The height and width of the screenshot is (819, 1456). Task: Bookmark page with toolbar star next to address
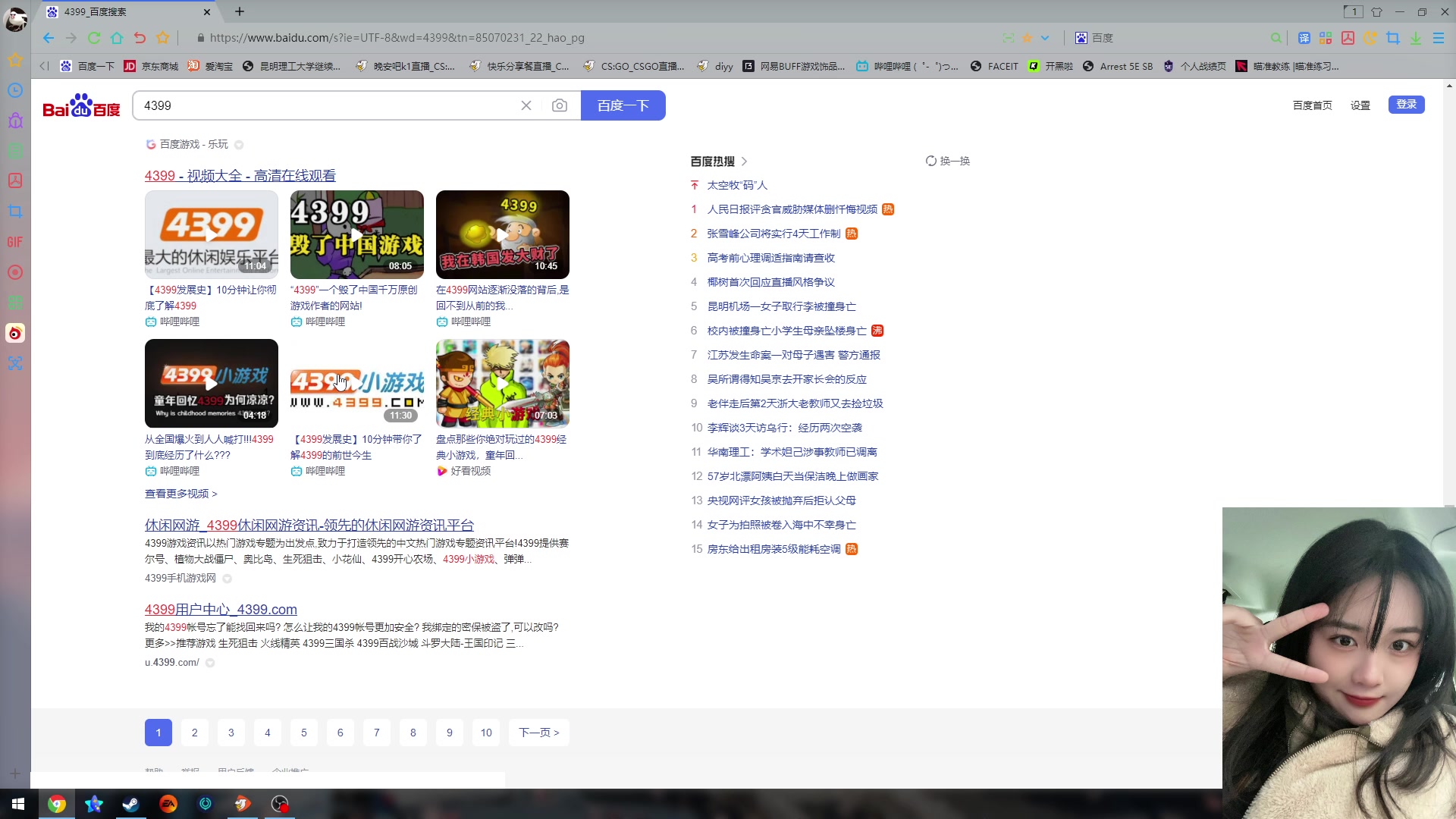[162, 38]
